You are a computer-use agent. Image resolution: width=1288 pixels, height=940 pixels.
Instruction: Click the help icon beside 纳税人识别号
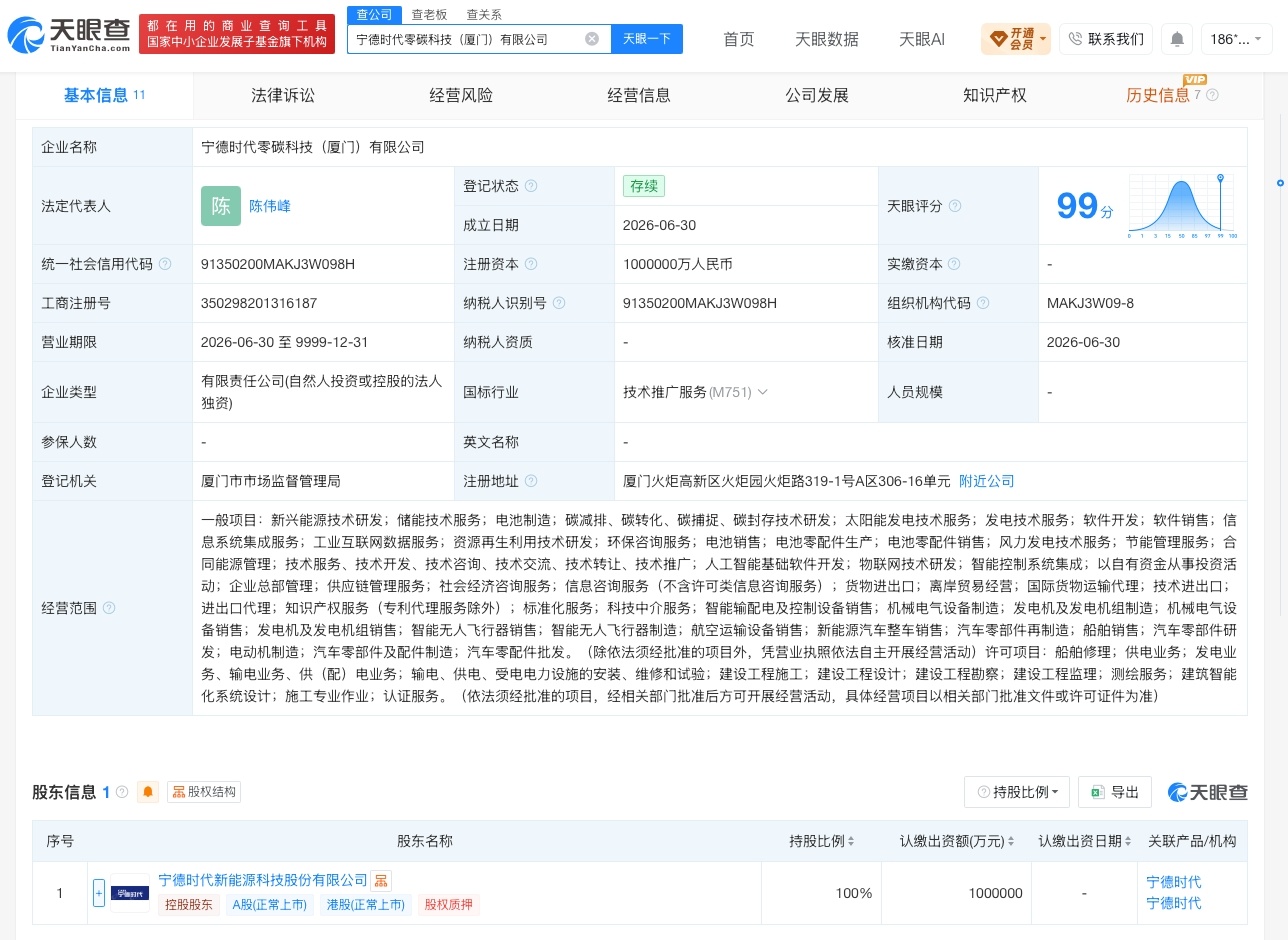coord(559,303)
